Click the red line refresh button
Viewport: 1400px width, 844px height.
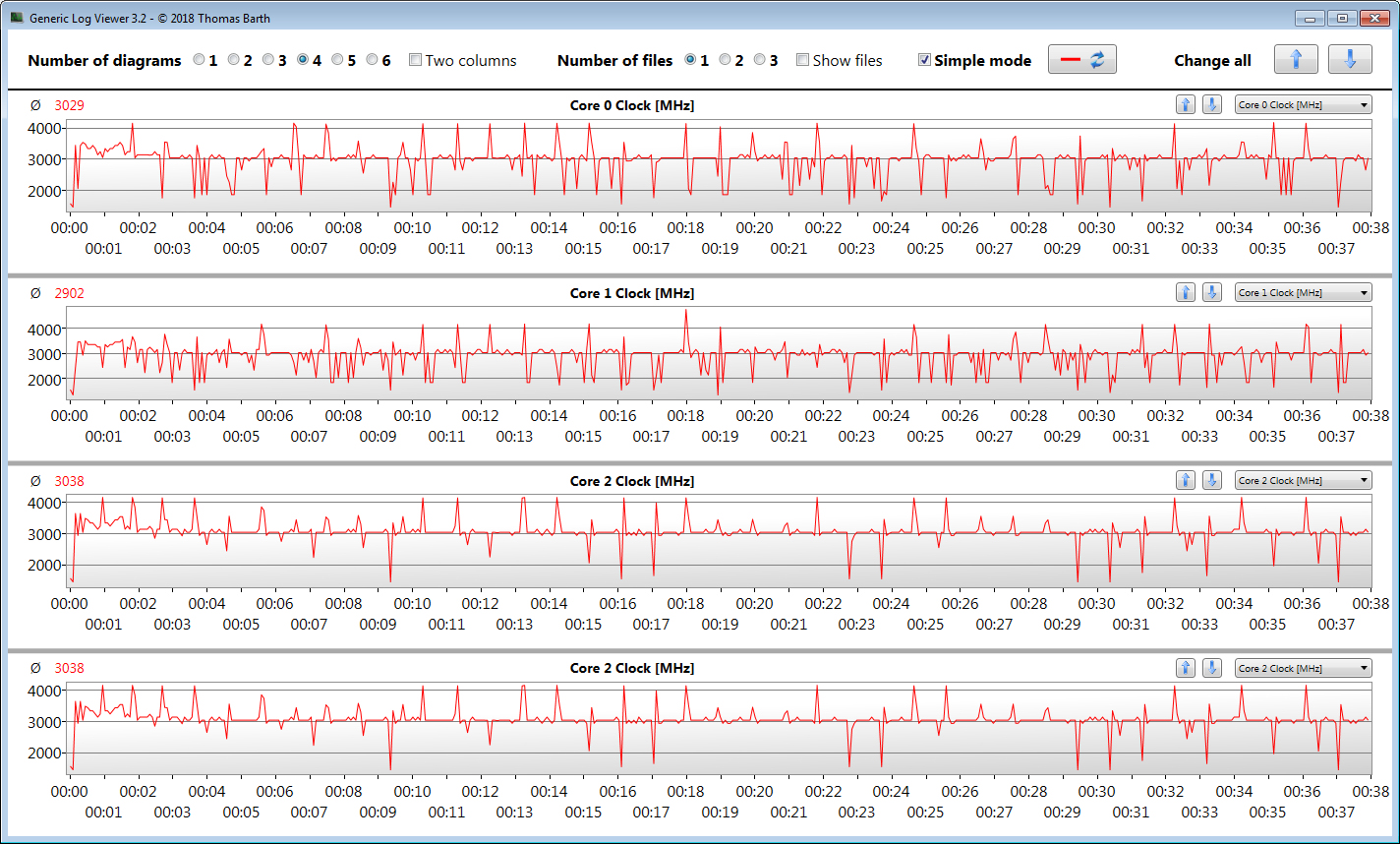coord(1082,59)
